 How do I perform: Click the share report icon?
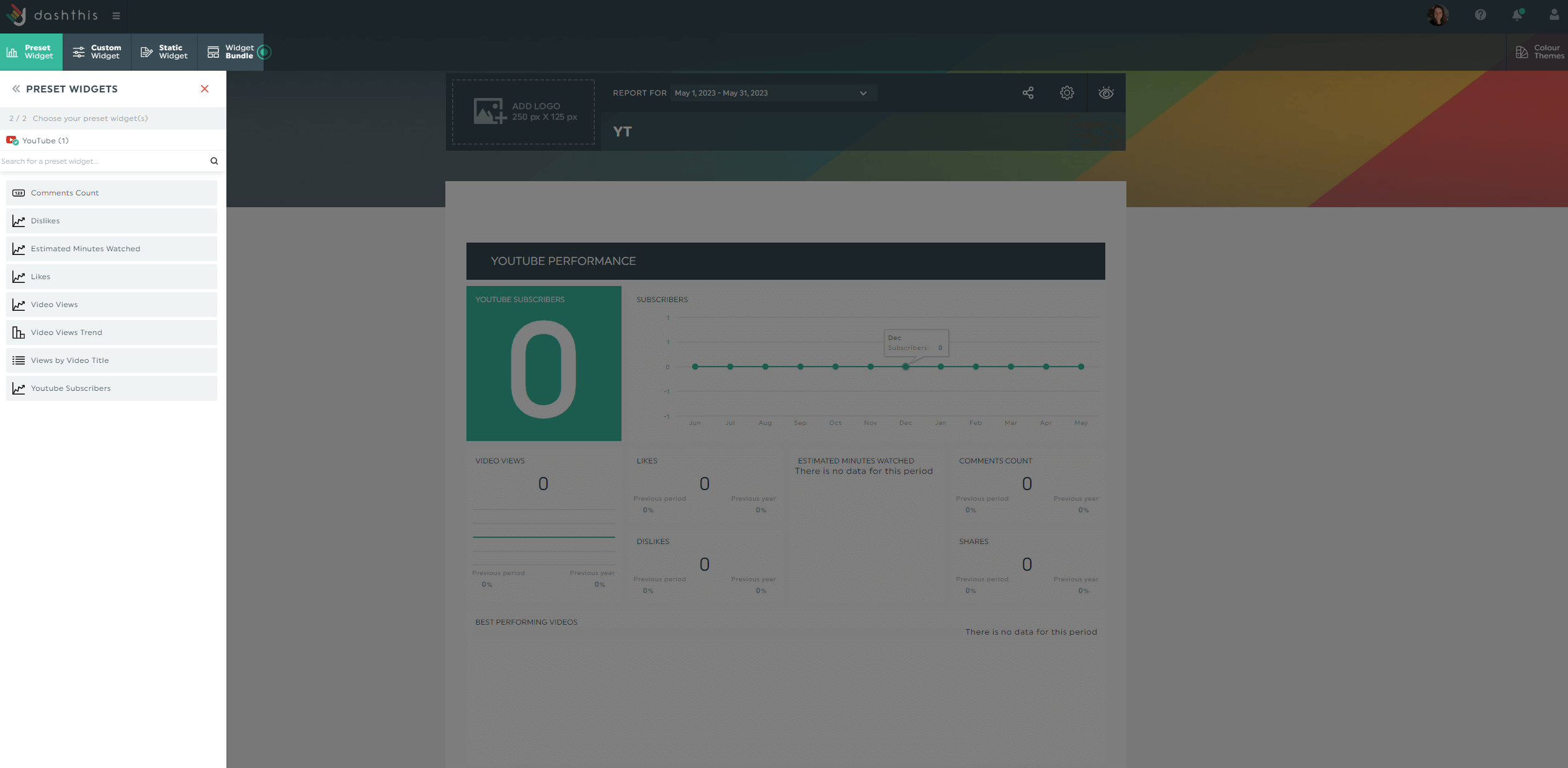(x=1028, y=93)
